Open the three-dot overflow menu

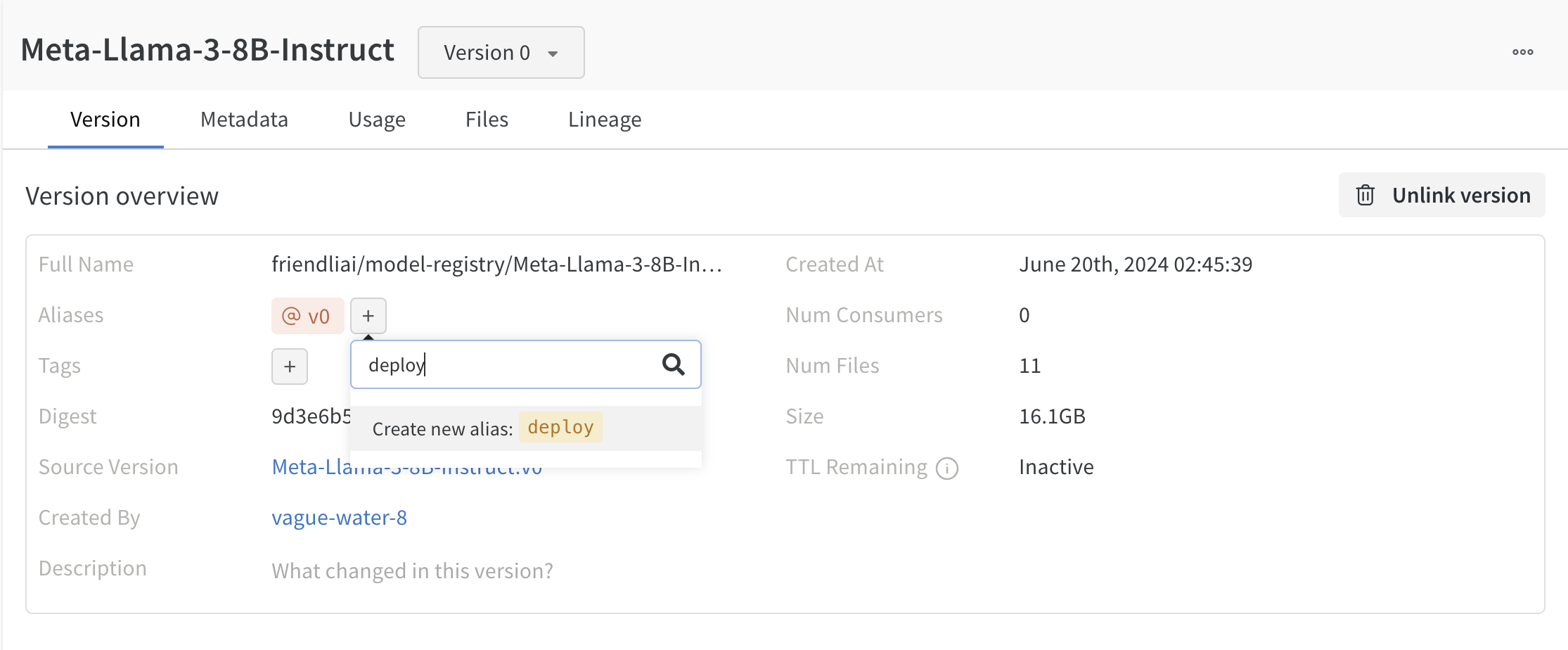(x=1523, y=51)
